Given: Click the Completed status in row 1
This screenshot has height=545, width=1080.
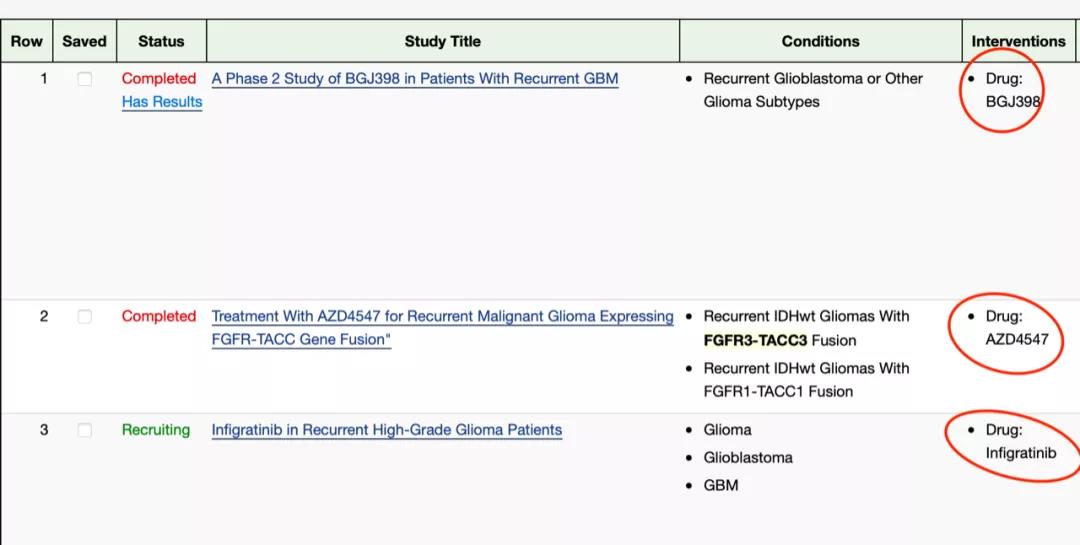Looking at the screenshot, I should point(159,79).
